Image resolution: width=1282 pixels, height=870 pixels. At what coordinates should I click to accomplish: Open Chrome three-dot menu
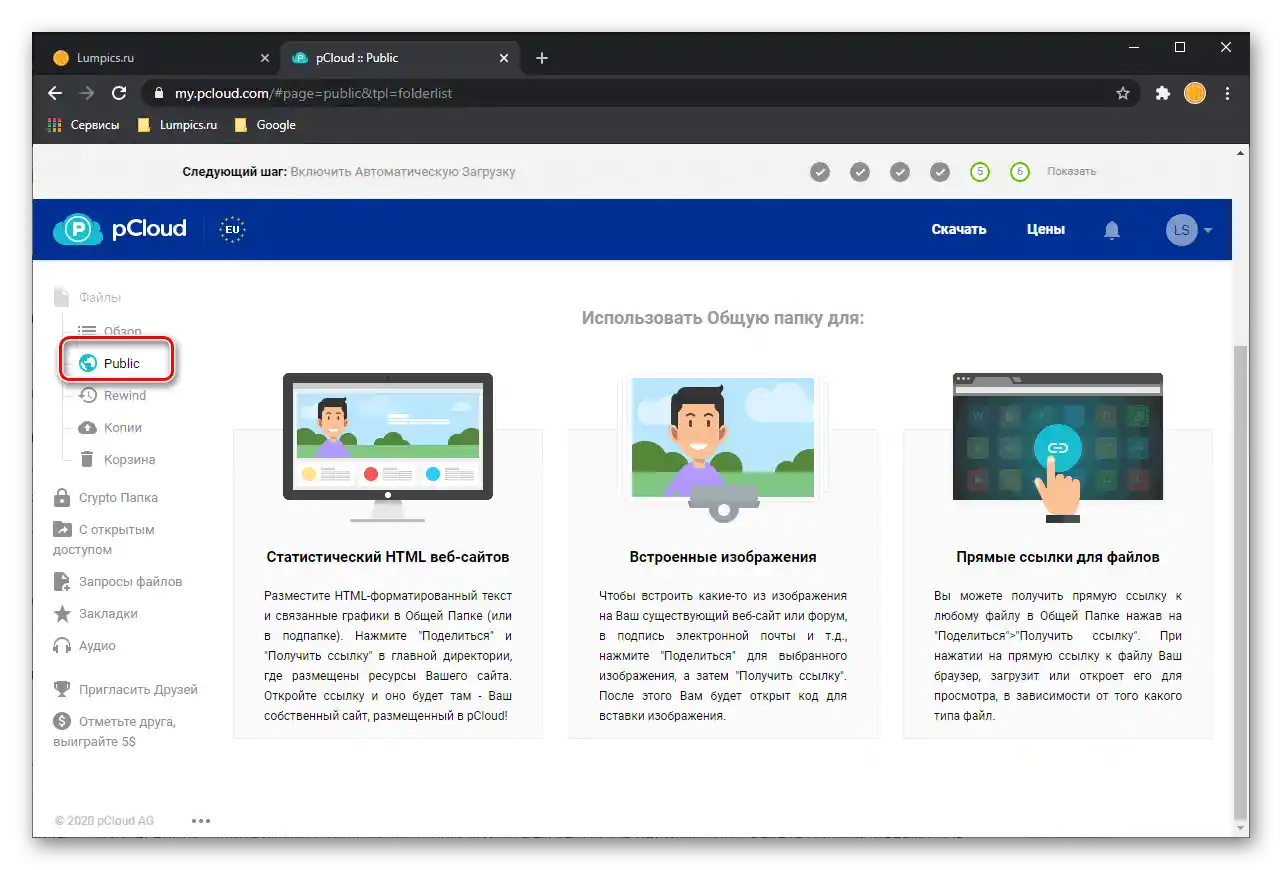pos(1227,93)
